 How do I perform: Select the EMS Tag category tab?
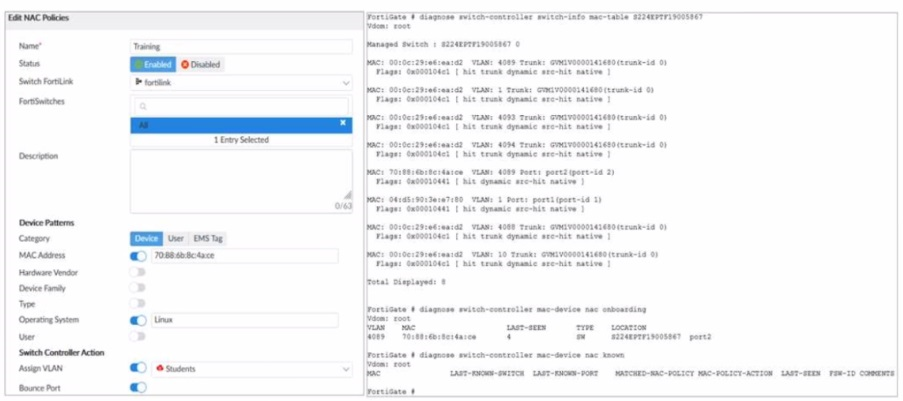pos(206,239)
